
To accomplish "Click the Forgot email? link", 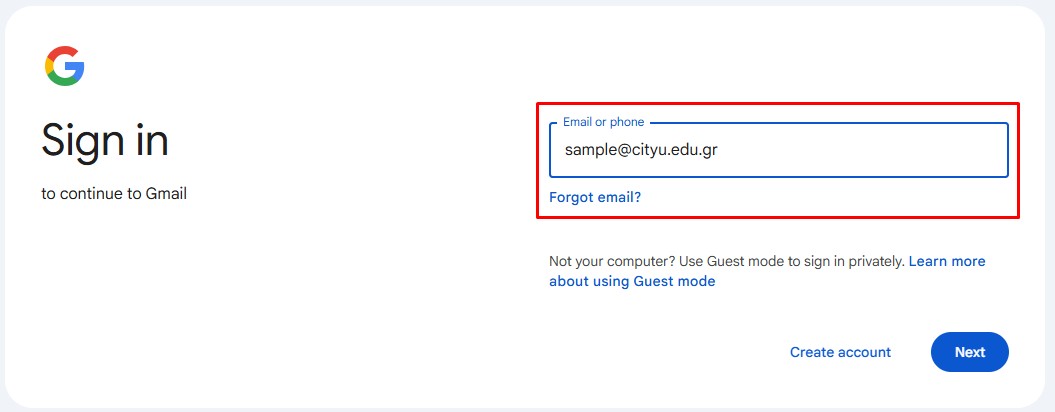I will pyautogui.click(x=595, y=197).
